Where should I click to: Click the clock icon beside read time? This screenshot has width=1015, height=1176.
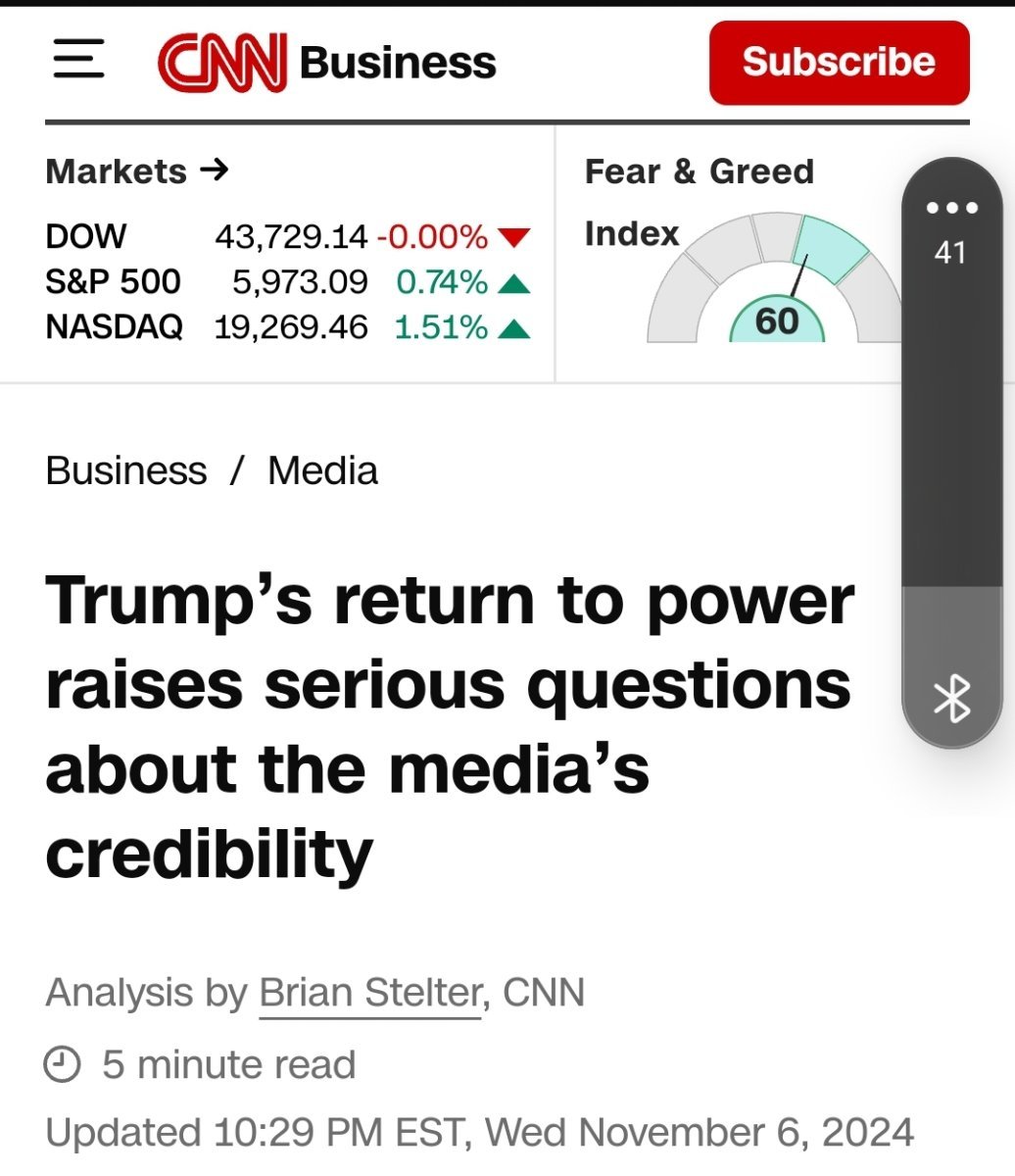coord(64,1064)
